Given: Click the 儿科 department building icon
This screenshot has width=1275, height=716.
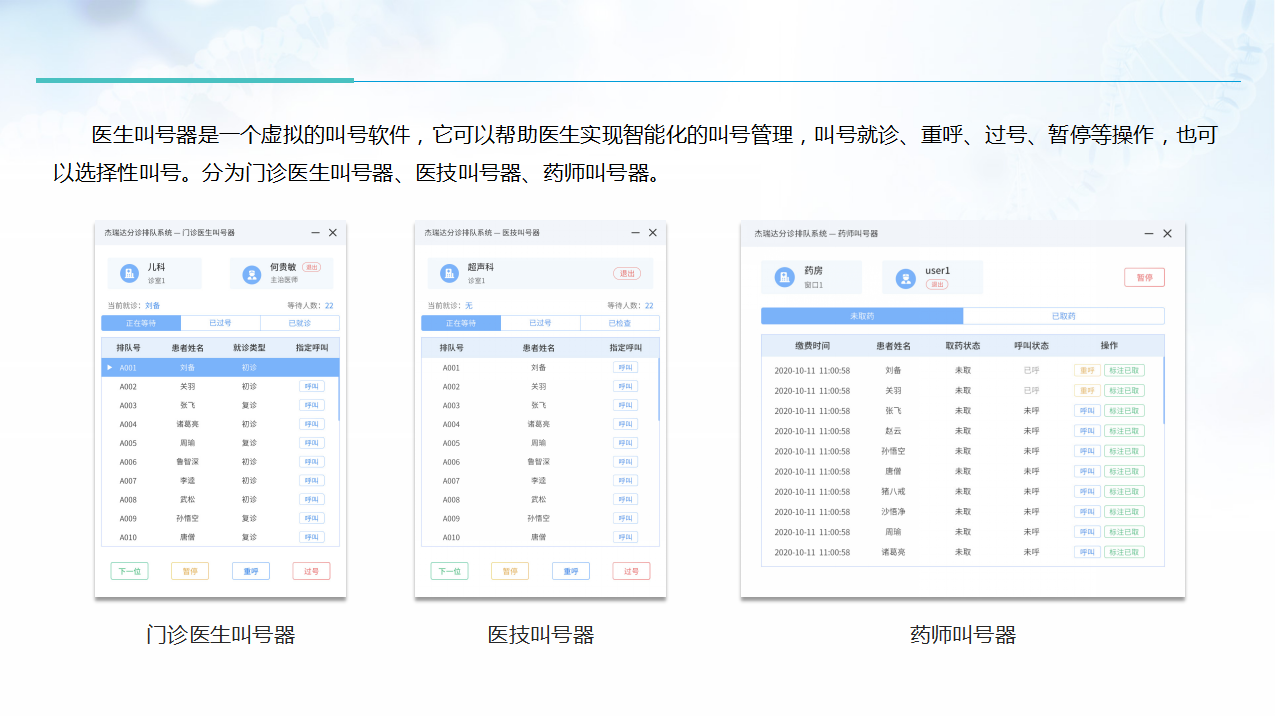Looking at the screenshot, I should pos(129,273).
